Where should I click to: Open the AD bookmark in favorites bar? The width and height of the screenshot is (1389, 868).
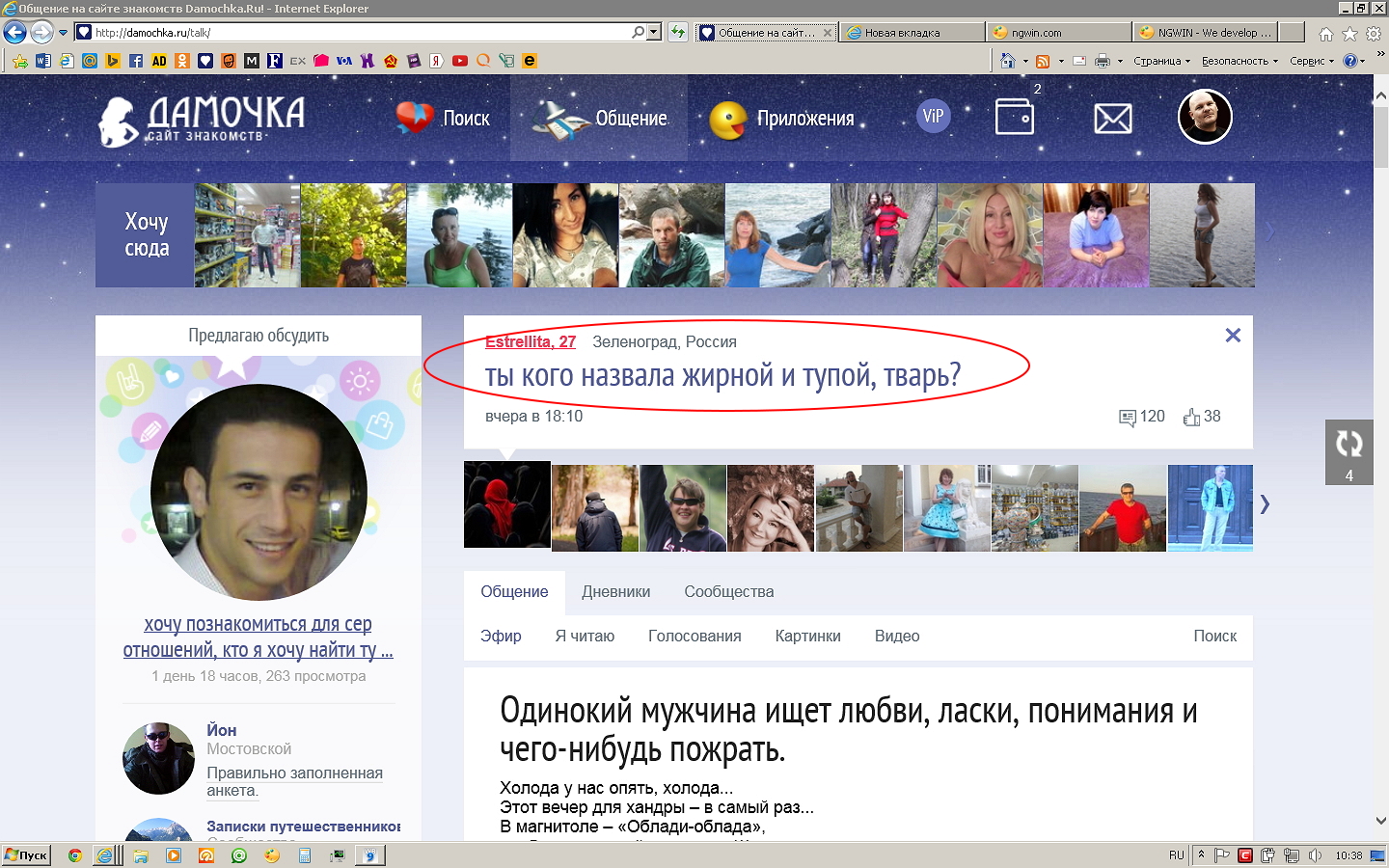pos(159,61)
